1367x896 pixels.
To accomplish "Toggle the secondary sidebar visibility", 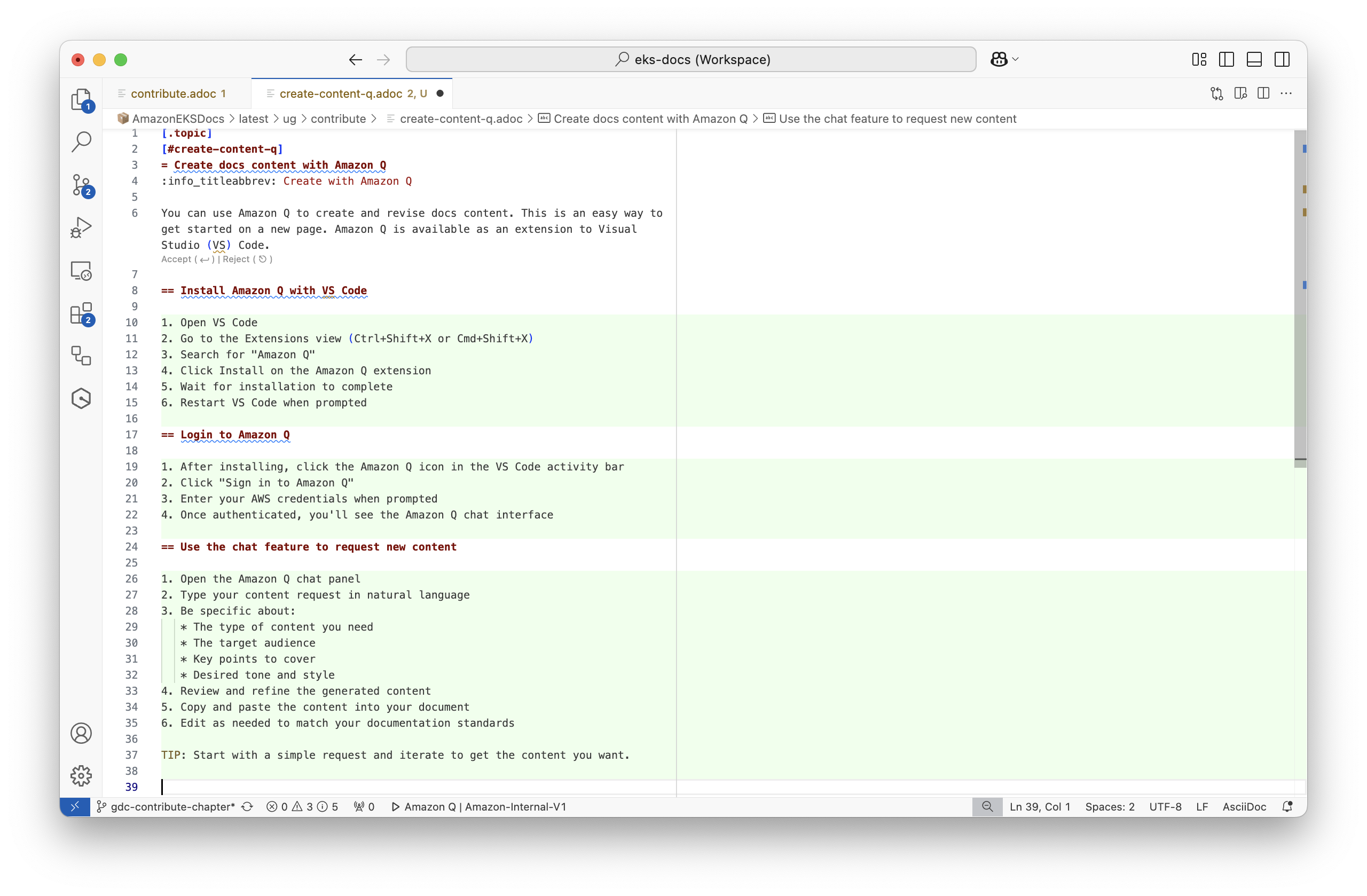I will click(x=1282, y=59).
